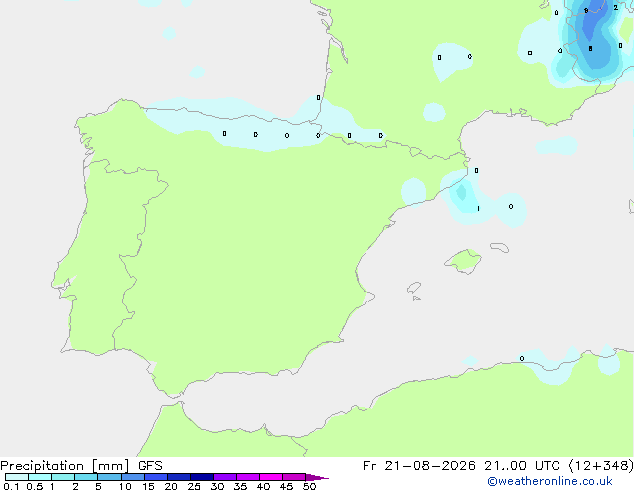Click the '(12+348)' forecast step text
The height and width of the screenshot is (490, 634).
click(601, 466)
